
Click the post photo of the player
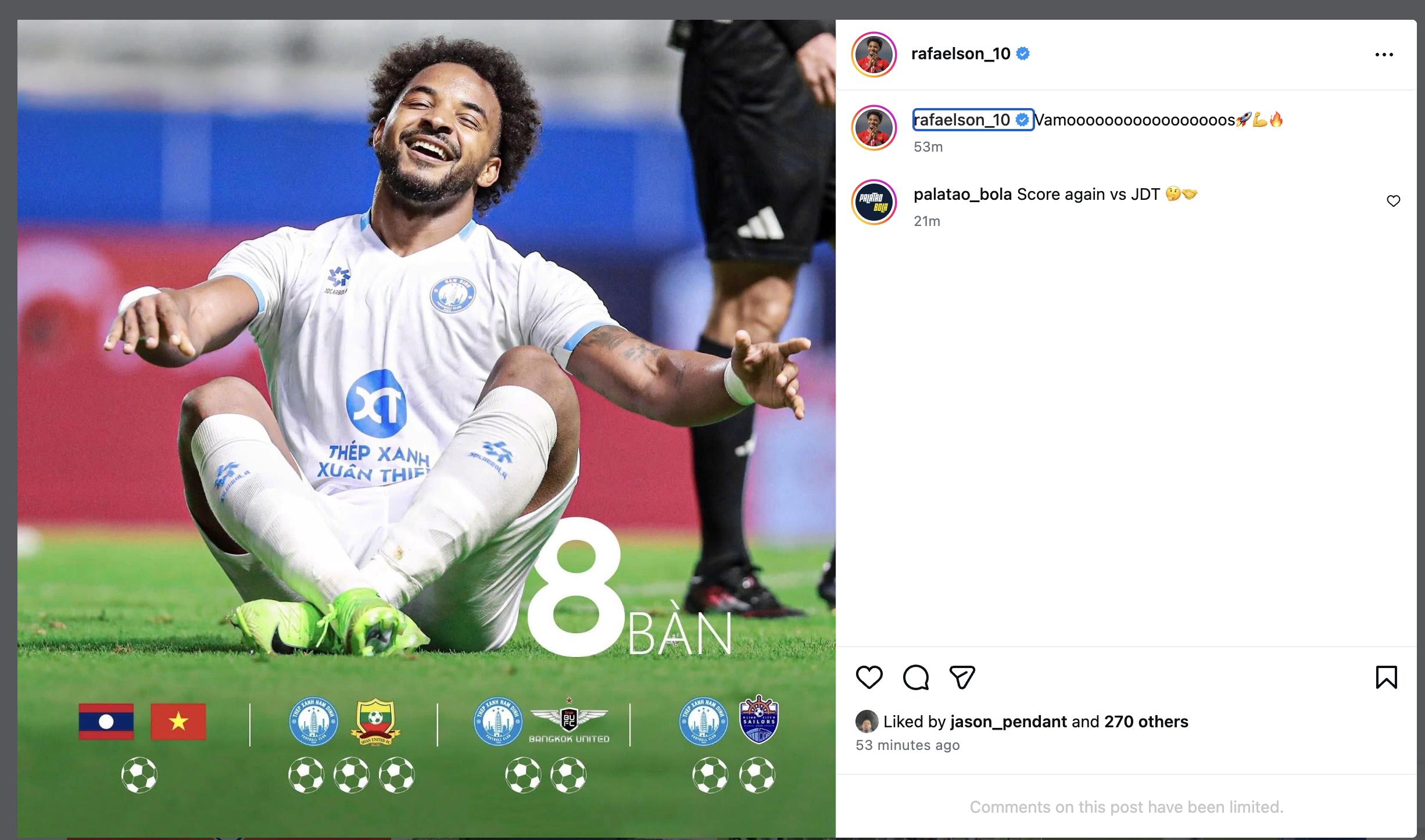(426, 429)
